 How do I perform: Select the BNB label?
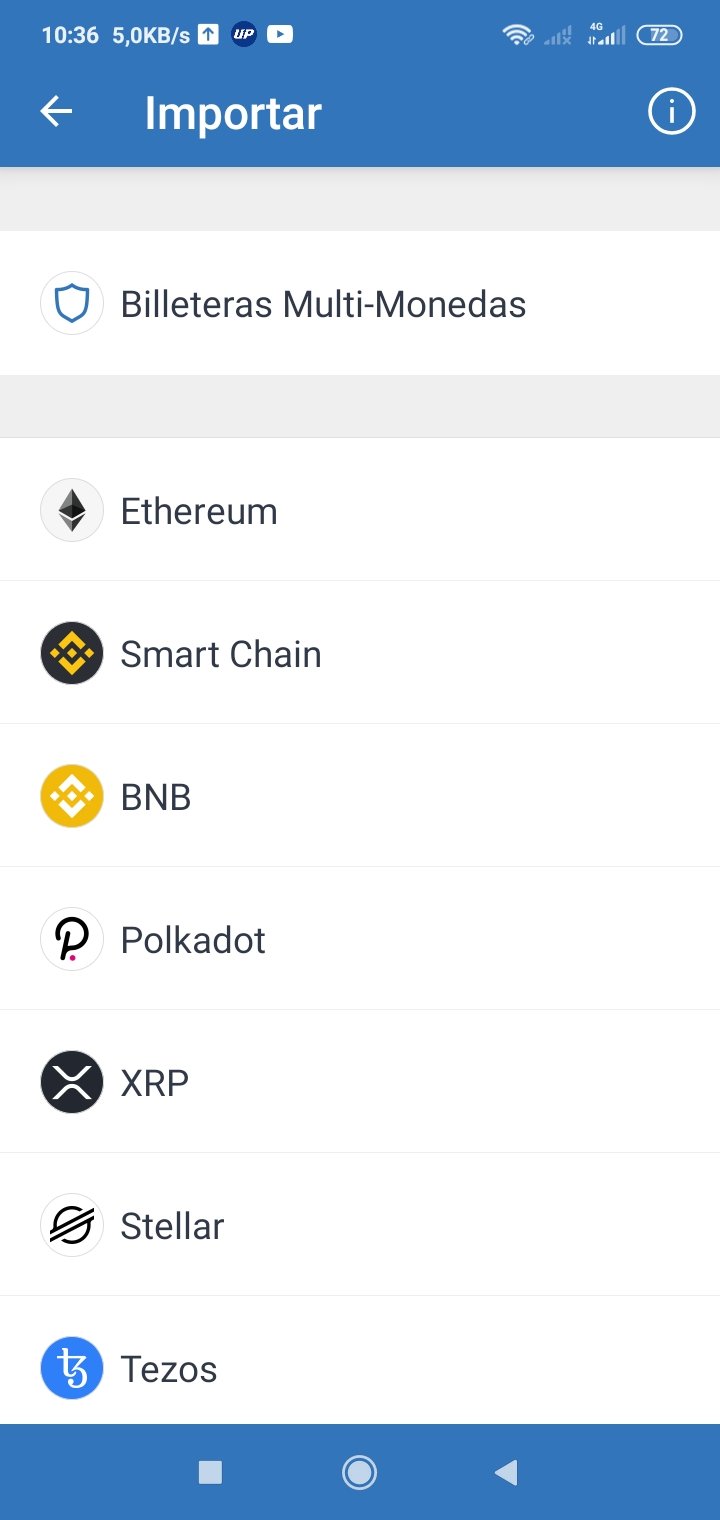[156, 798]
